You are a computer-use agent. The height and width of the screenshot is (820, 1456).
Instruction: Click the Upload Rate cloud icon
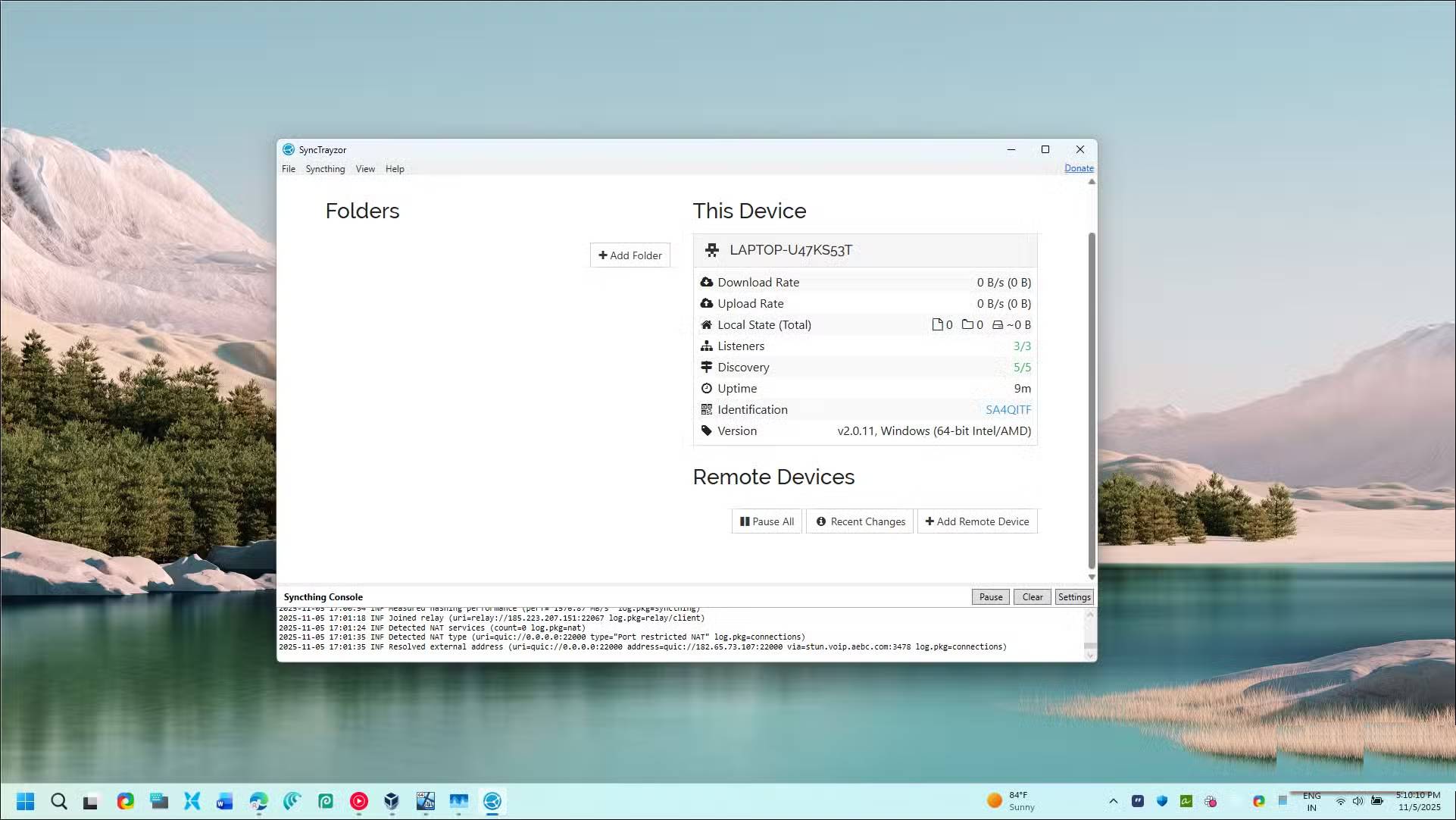click(x=707, y=303)
